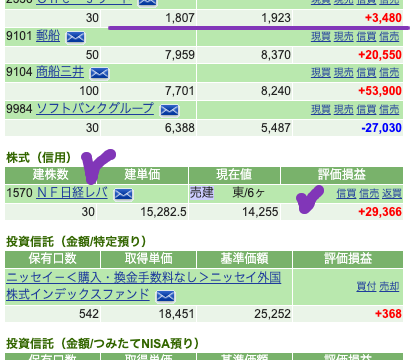415x360 pixels.
Task: Click the mail icon next to 郵船
Action: pos(75,37)
